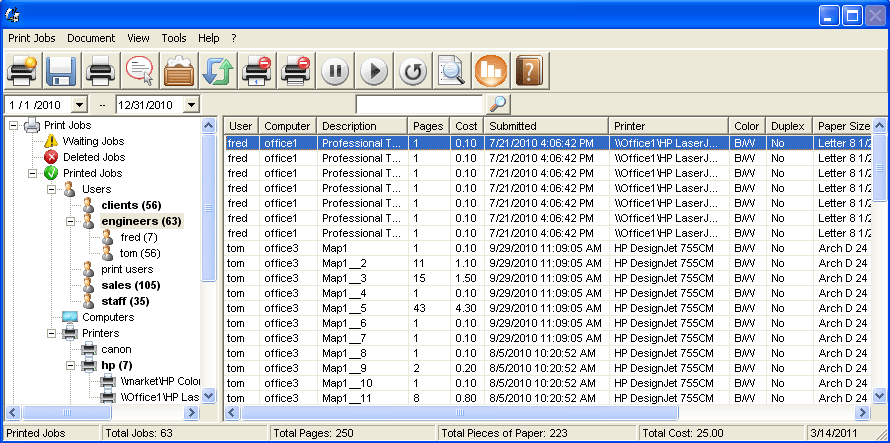
Task: Open the View menu
Action: point(138,38)
